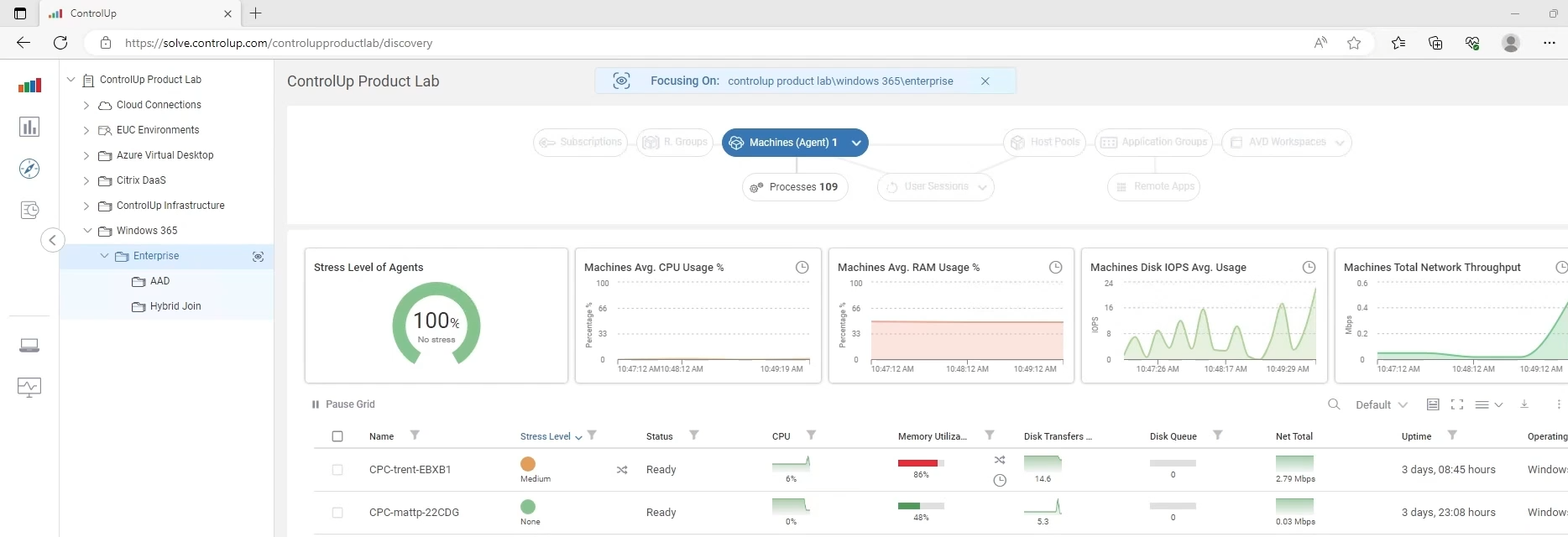The image size is (1568, 537).
Task: Open the grid search magnifier icon
Action: tap(1334, 404)
